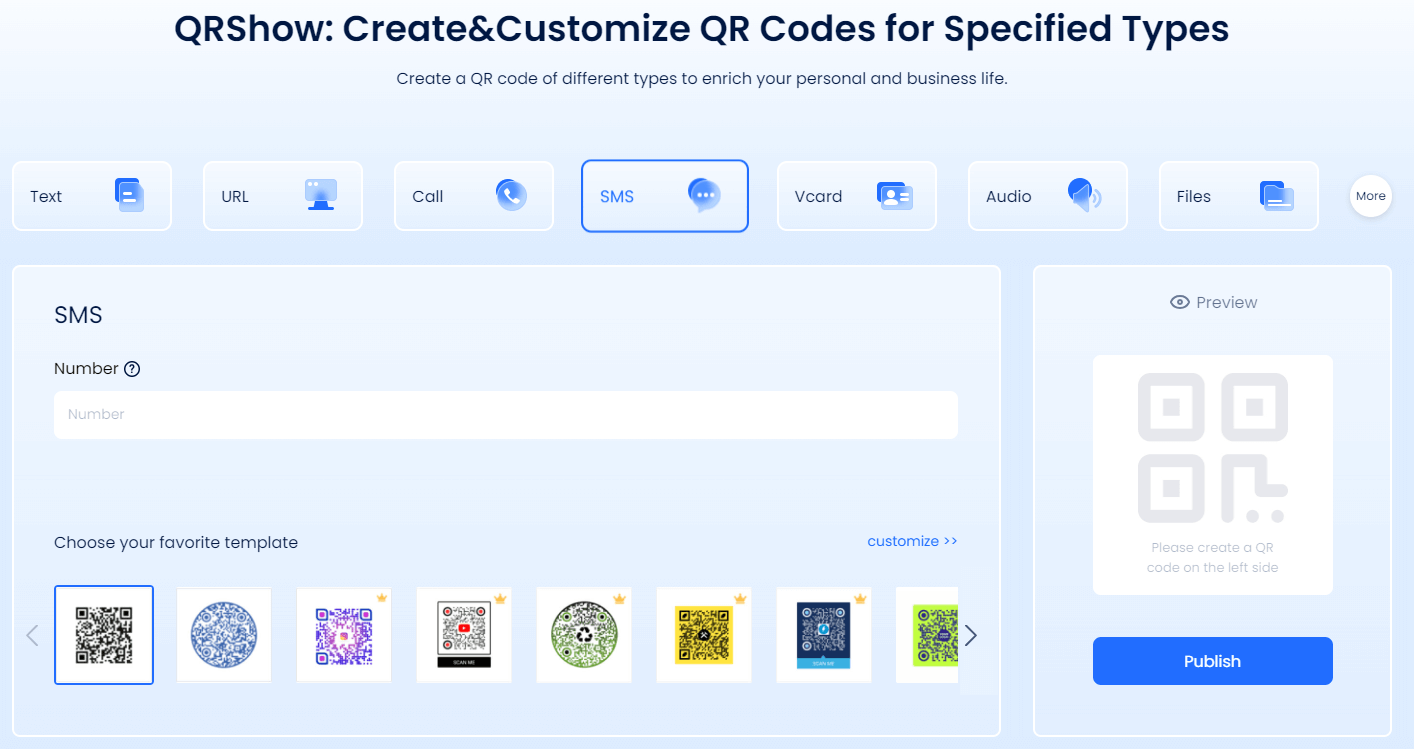
Task: Show previous templates with left chevron
Action: [x=32, y=635]
